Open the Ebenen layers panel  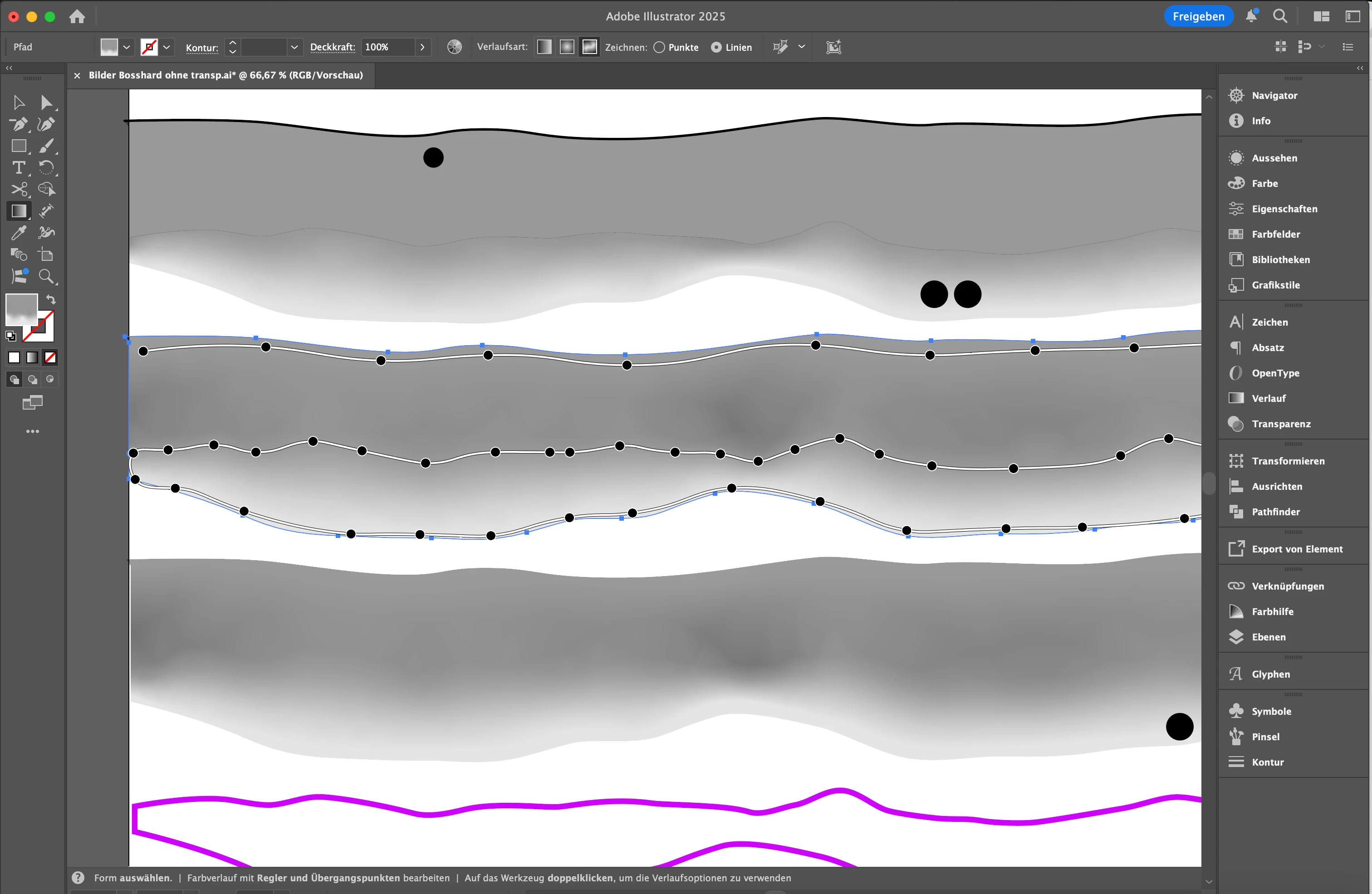point(1268,637)
